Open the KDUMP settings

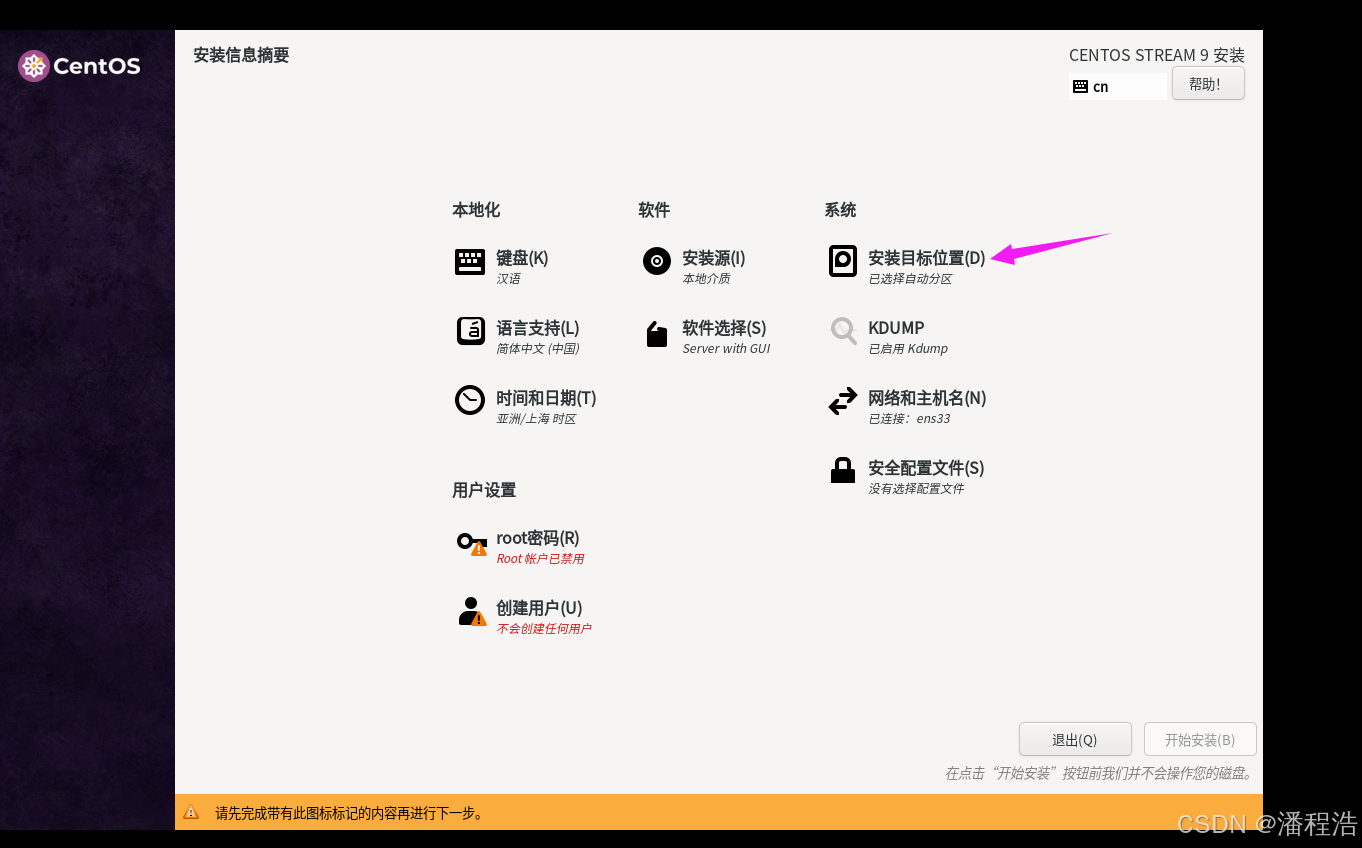click(896, 328)
